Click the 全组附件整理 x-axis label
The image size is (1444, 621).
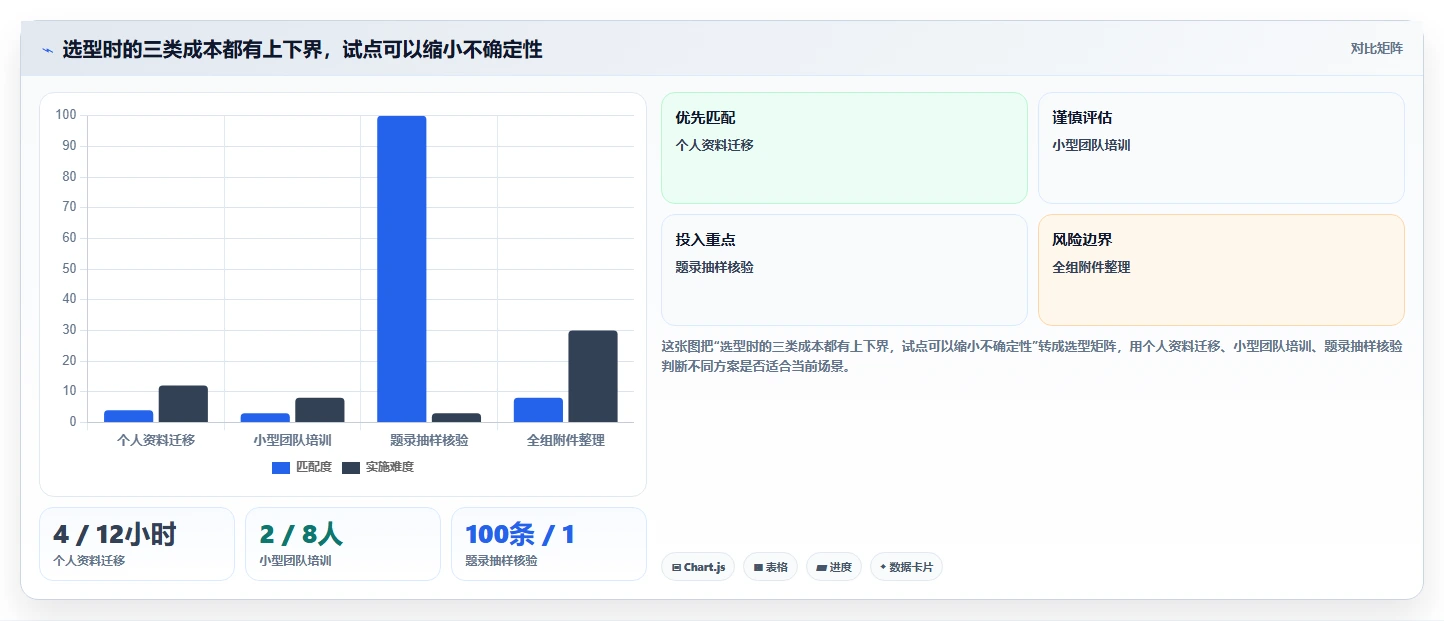566,440
